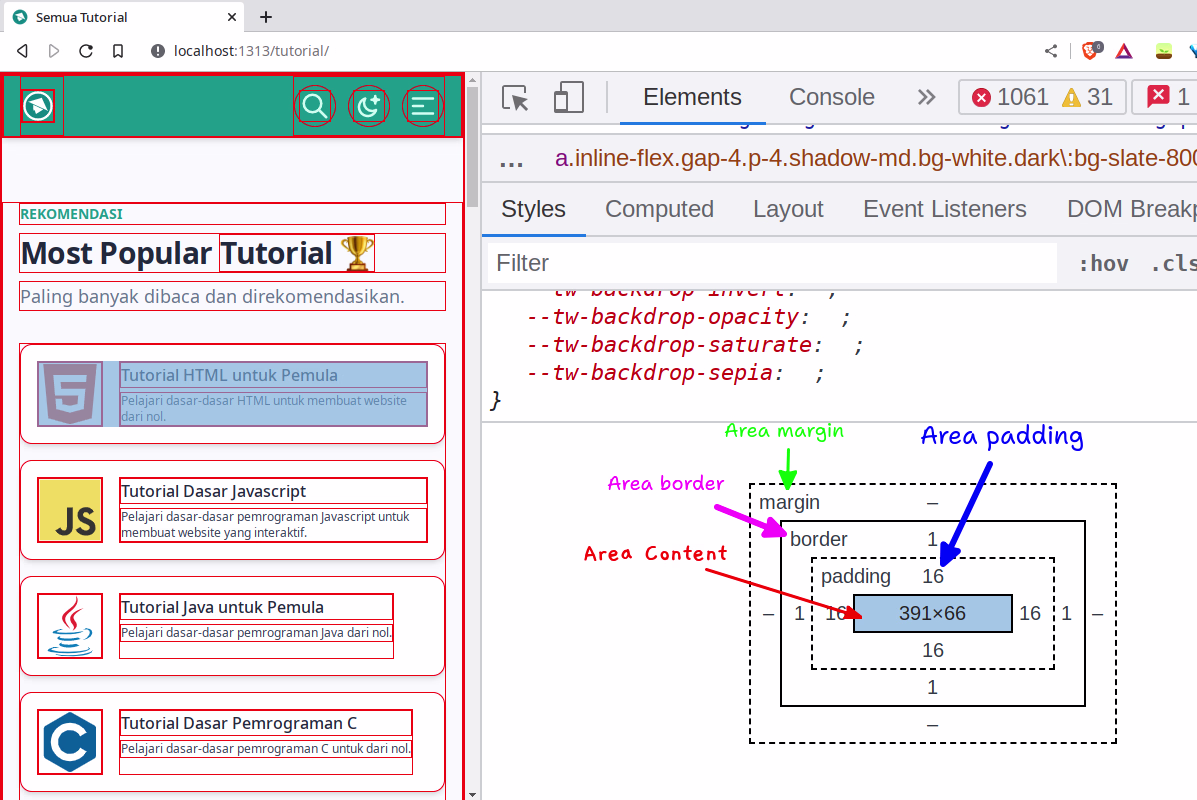Screen dimensions: 1197x800
Task: Toggle the DevTools device toolbar
Action: coord(568,97)
